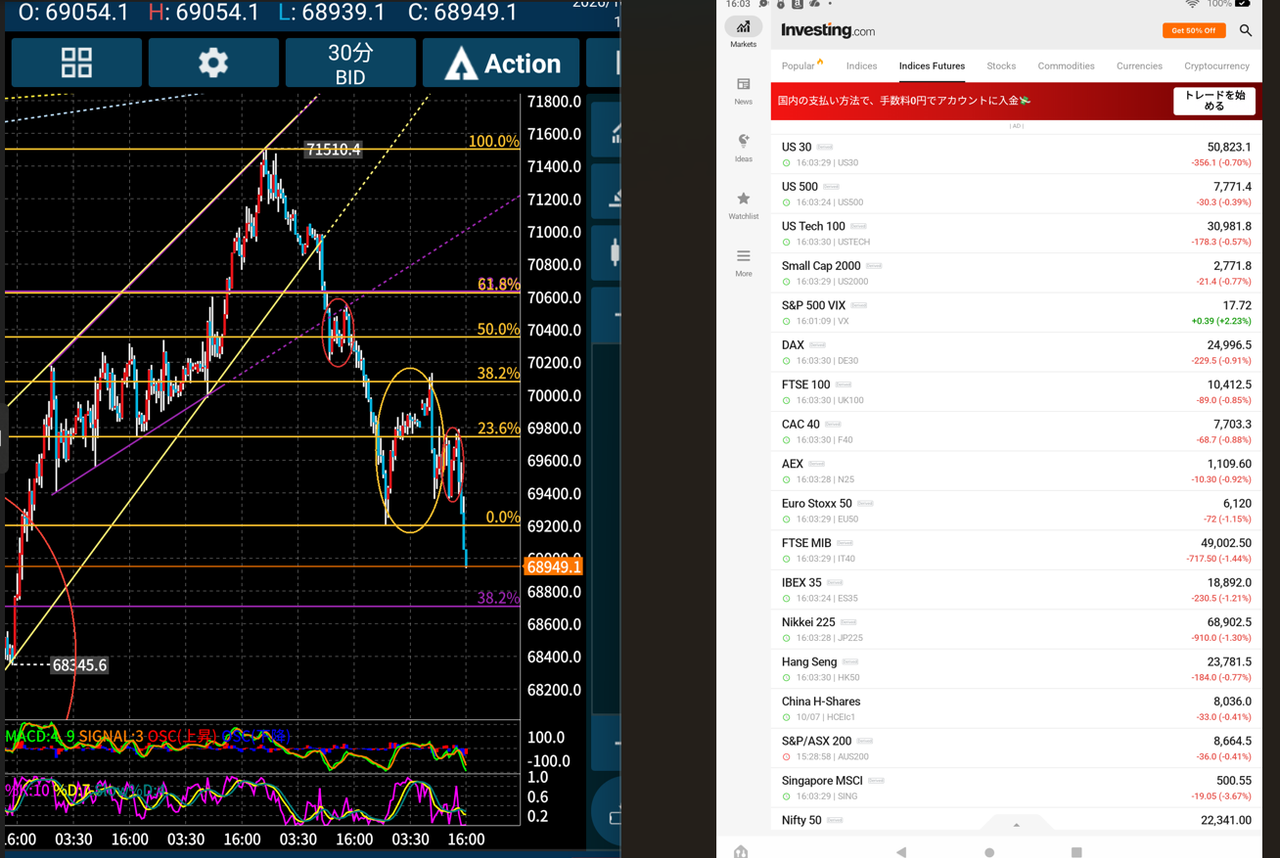Switch to the Indices tab
Viewport: 1280px width, 858px height.
pos(861,66)
